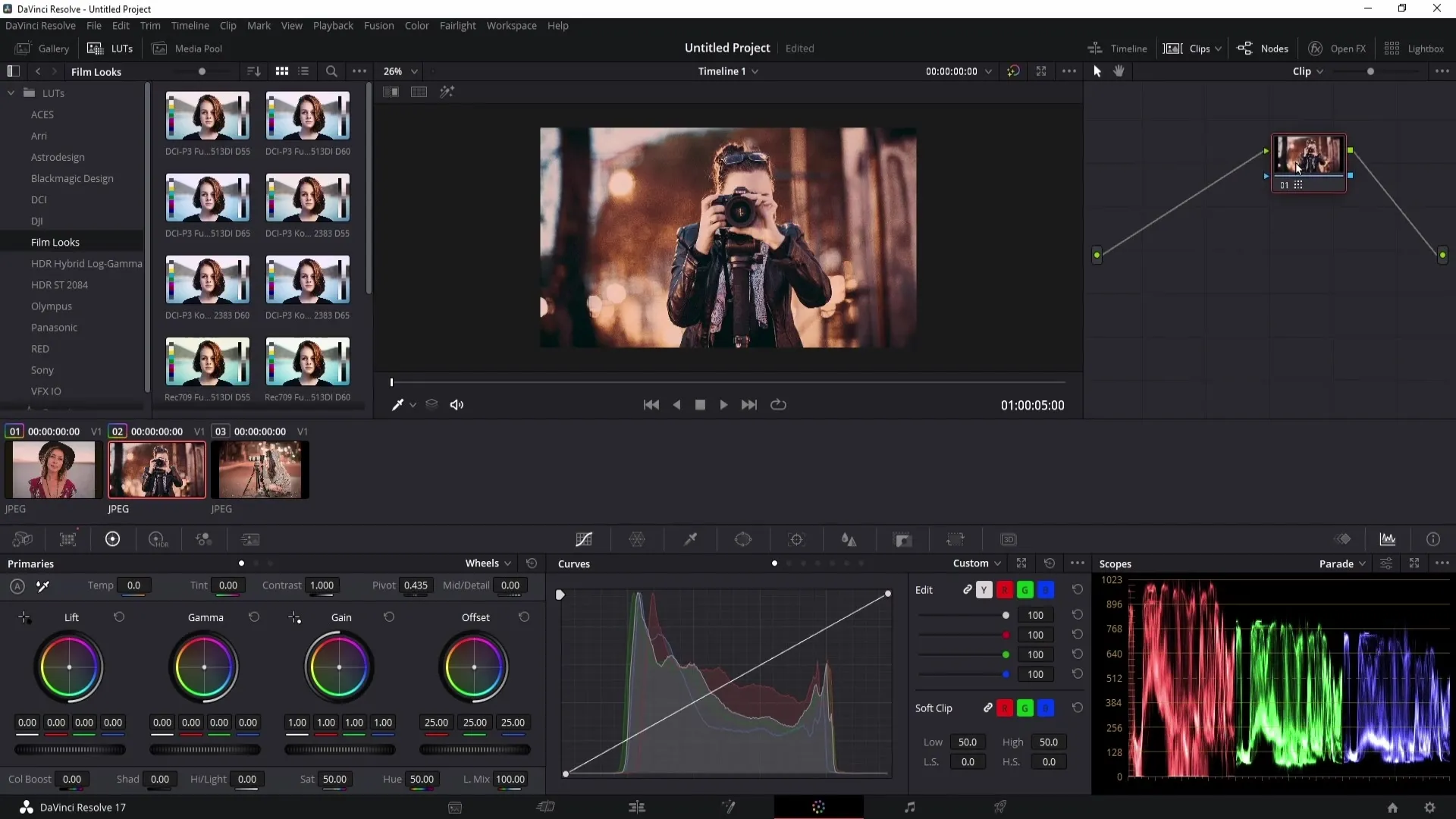
Task: Mute audio with the speaker icon
Action: tap(457, 405)
